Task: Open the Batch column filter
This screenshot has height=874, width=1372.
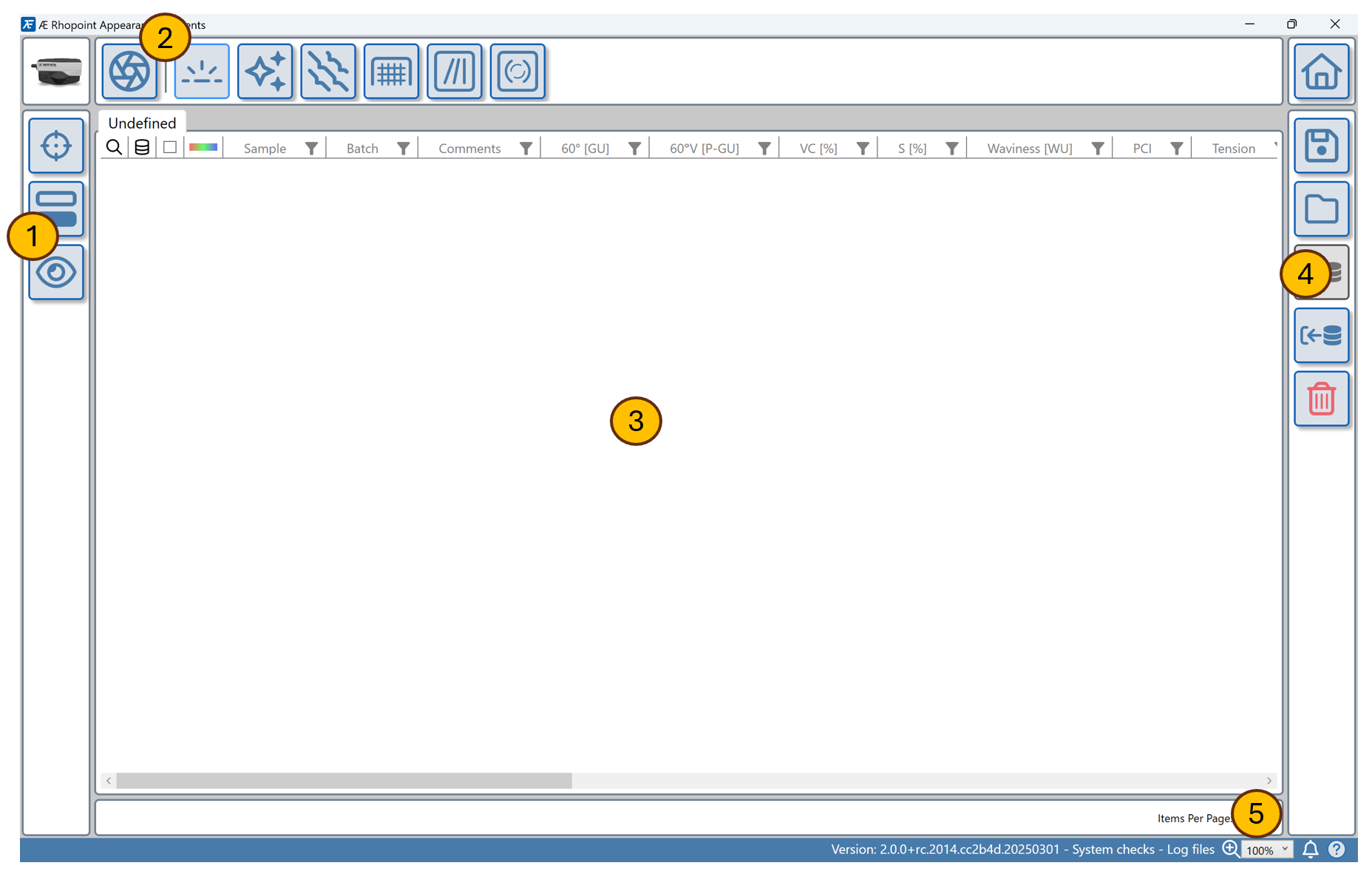Action: [404, 149]
